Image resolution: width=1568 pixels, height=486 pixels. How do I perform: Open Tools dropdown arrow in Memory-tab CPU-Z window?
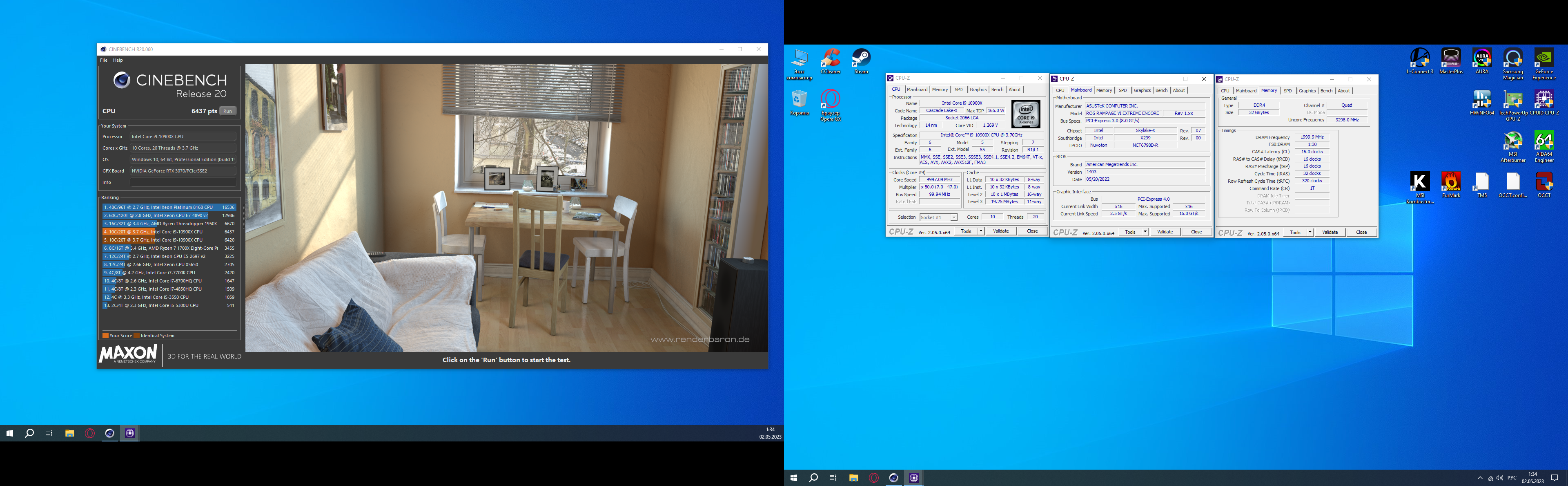1310,233
